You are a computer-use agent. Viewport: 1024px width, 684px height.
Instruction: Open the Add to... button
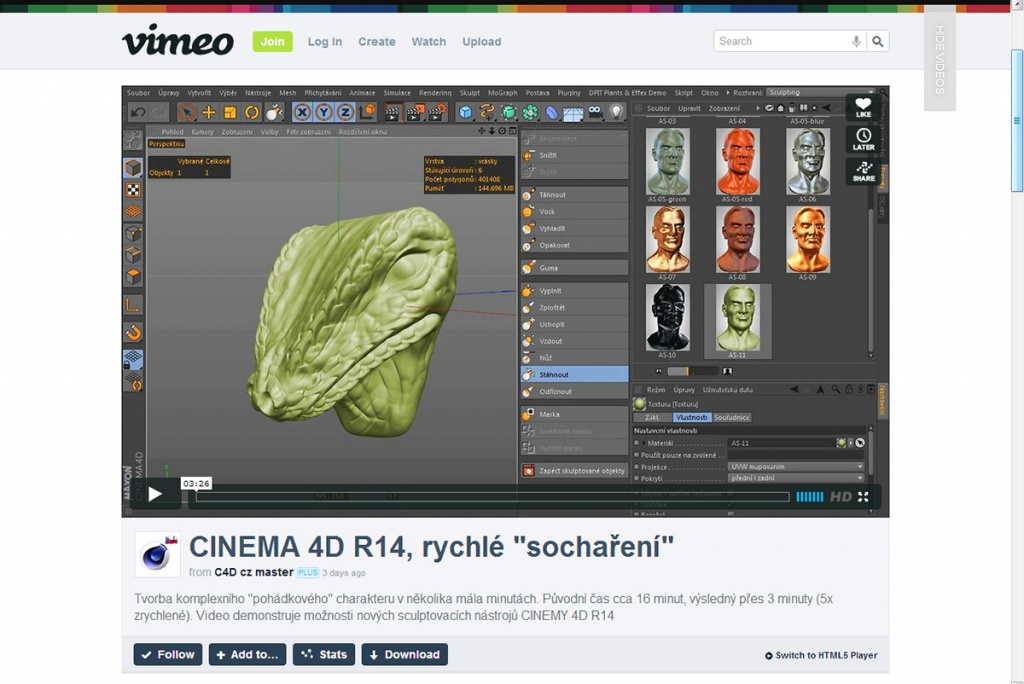[247, 654]
